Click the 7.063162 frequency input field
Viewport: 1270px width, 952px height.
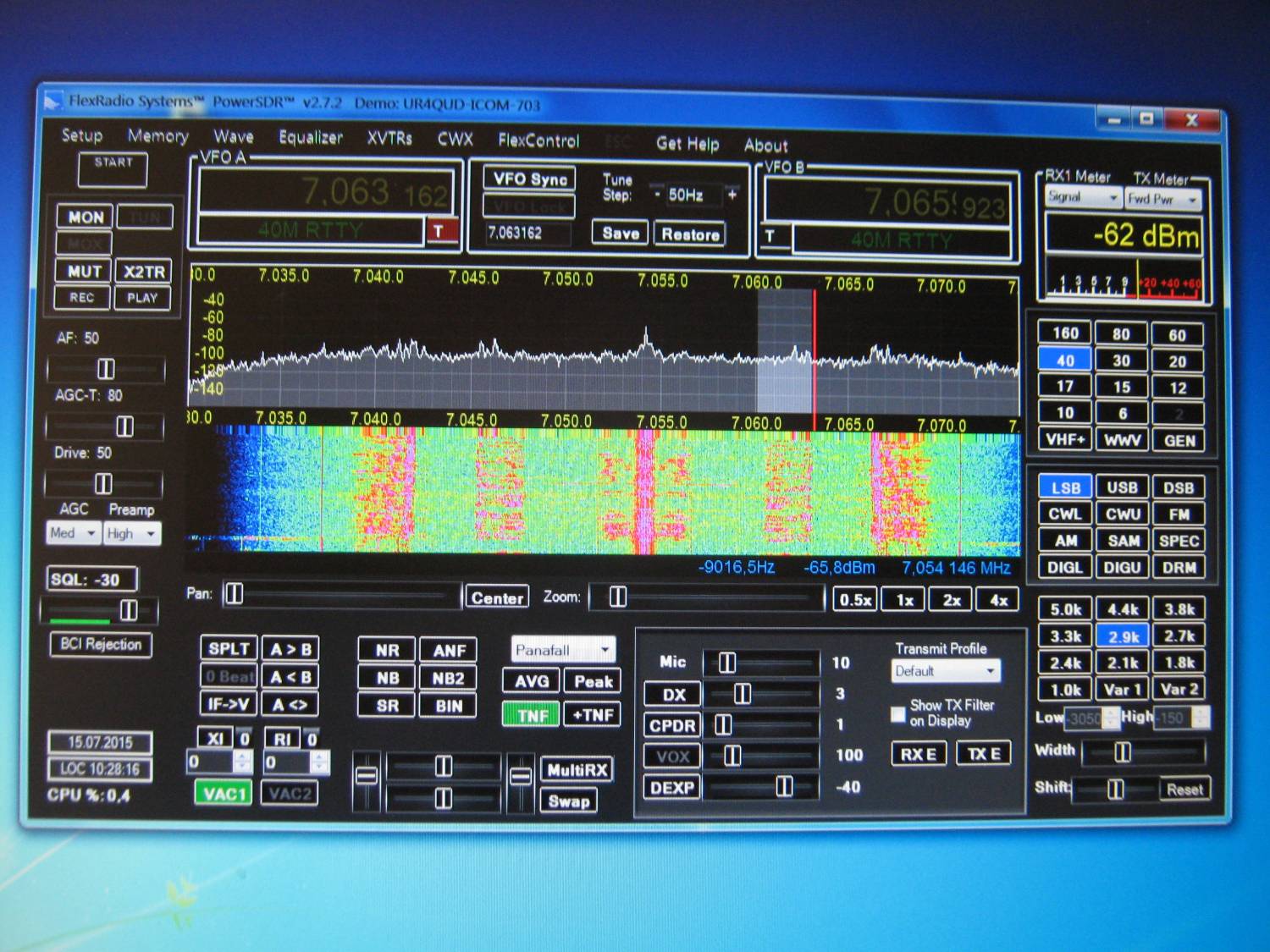click(x=527, y=233)
